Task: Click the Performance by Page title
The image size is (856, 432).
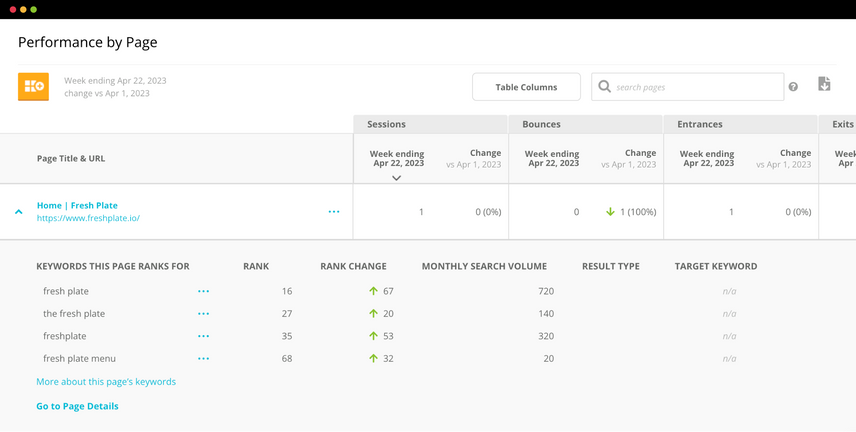Action: (x=88, y=42)
